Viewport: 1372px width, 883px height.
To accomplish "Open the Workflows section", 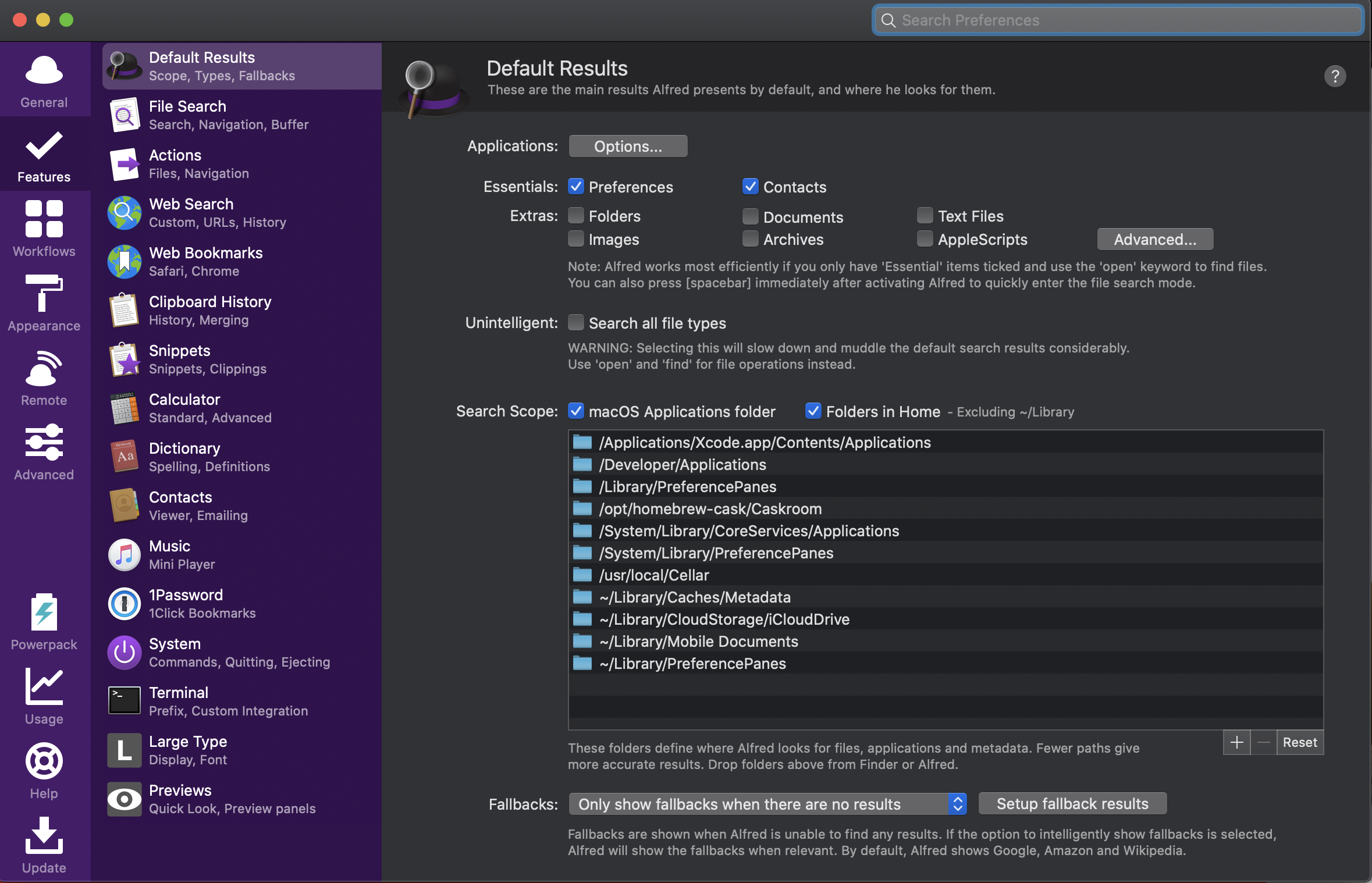I will [x=44, y=228].
